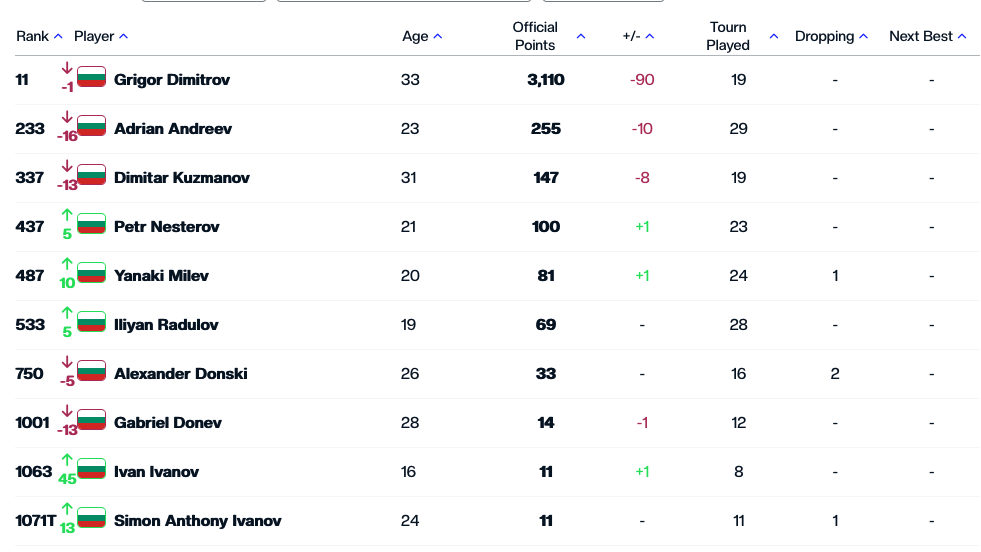Click the Bulgarian flag beside Grigor Dimitrov

tap(91, 77)
